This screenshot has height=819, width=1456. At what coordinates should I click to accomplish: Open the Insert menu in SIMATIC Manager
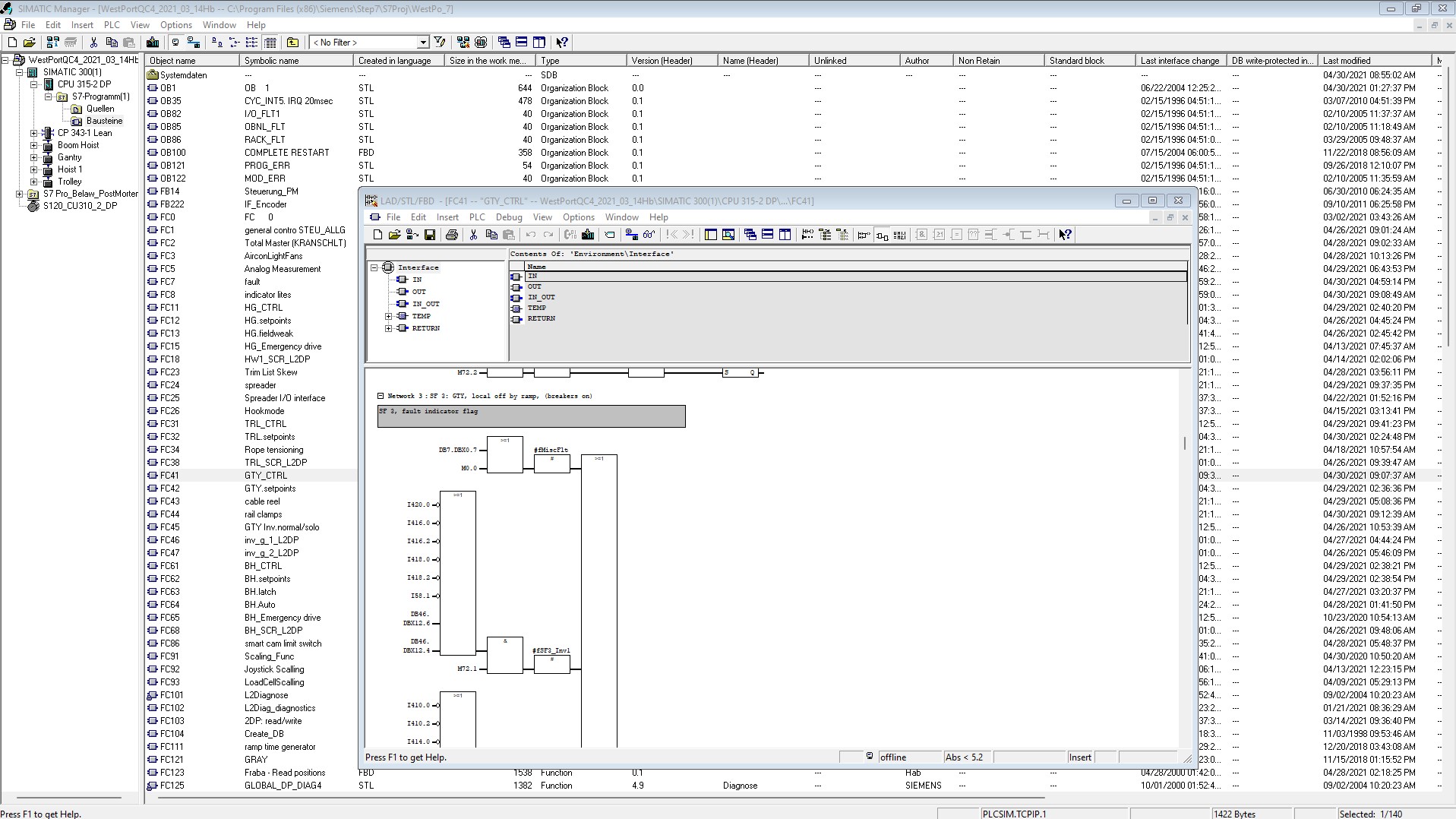pyautogui.click(x=82, y=25)
